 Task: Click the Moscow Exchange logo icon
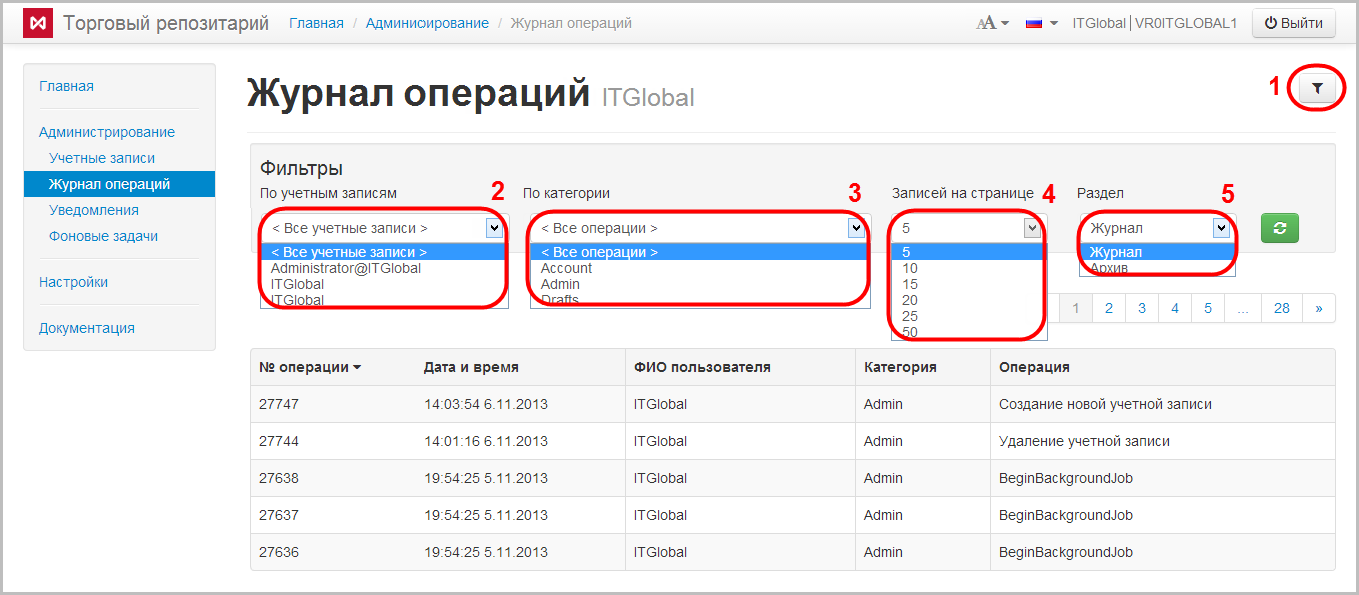pos(37,23)
